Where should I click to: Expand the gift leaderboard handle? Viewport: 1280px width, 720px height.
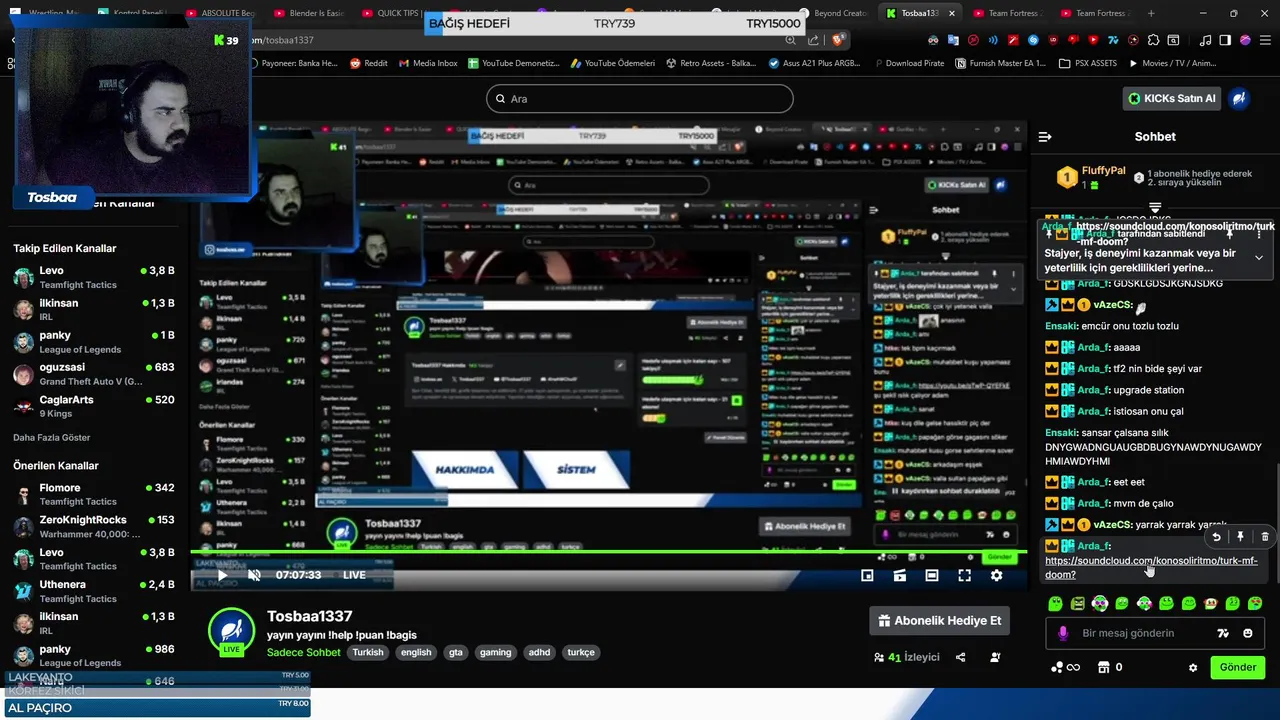1155,208
